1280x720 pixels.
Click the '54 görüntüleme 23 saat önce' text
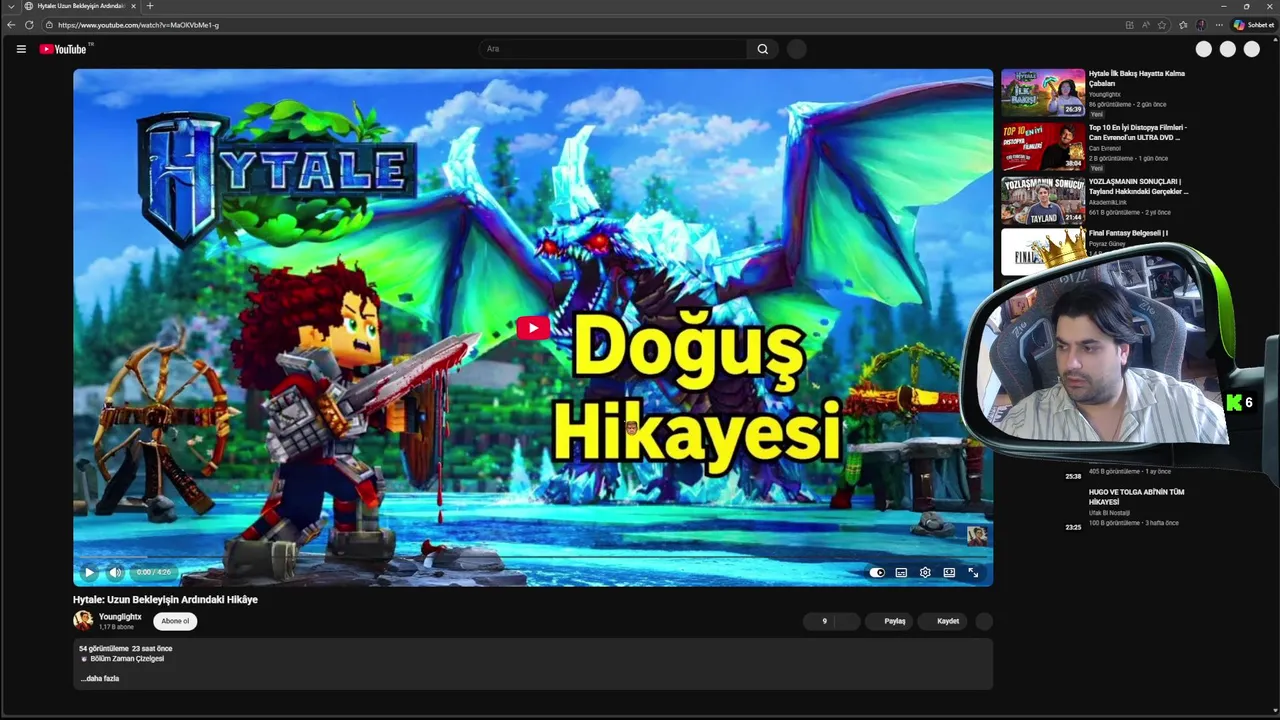pos(125,648)
